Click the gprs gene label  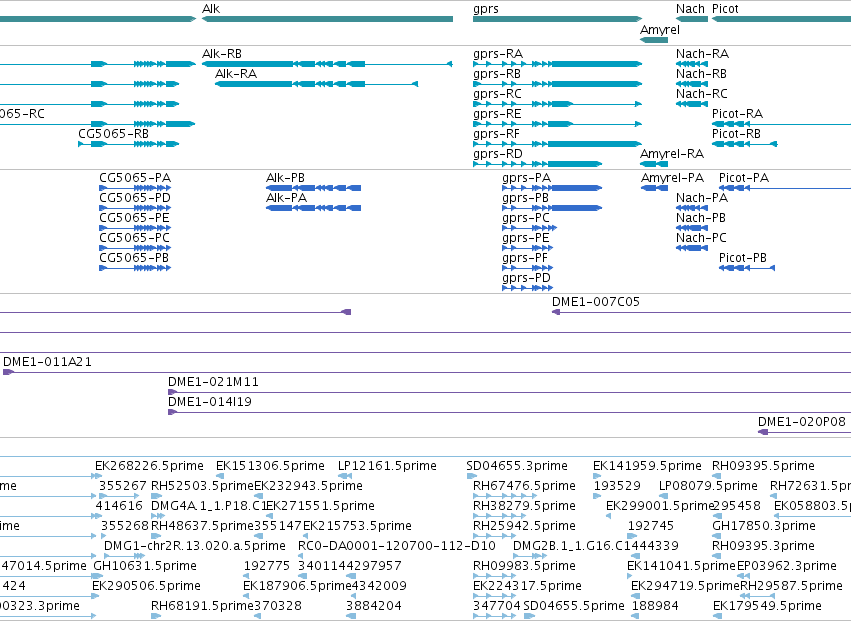[x=486, y=9]
